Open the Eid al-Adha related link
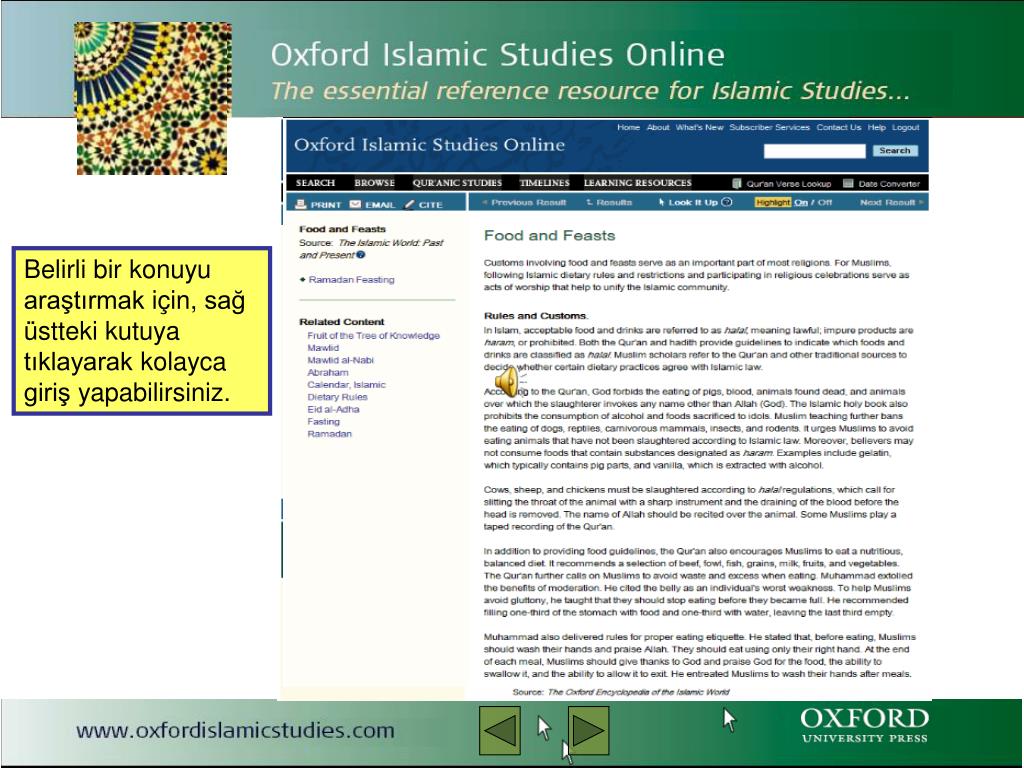This screenshot has width=1024, height=768. (333, 409)
